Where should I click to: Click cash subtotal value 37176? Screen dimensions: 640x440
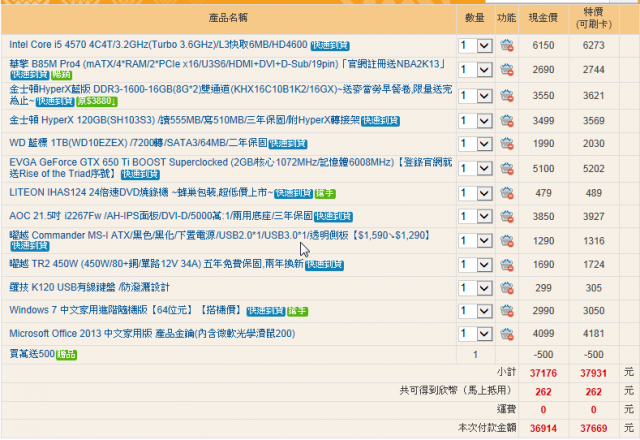pos(543,373)
